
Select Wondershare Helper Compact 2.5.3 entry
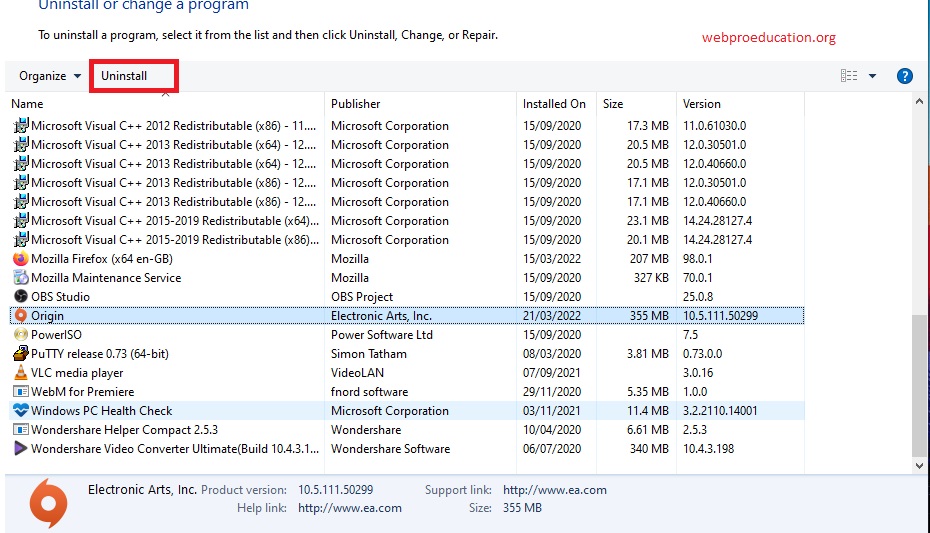pyautogui.click(x=124, y=430)
